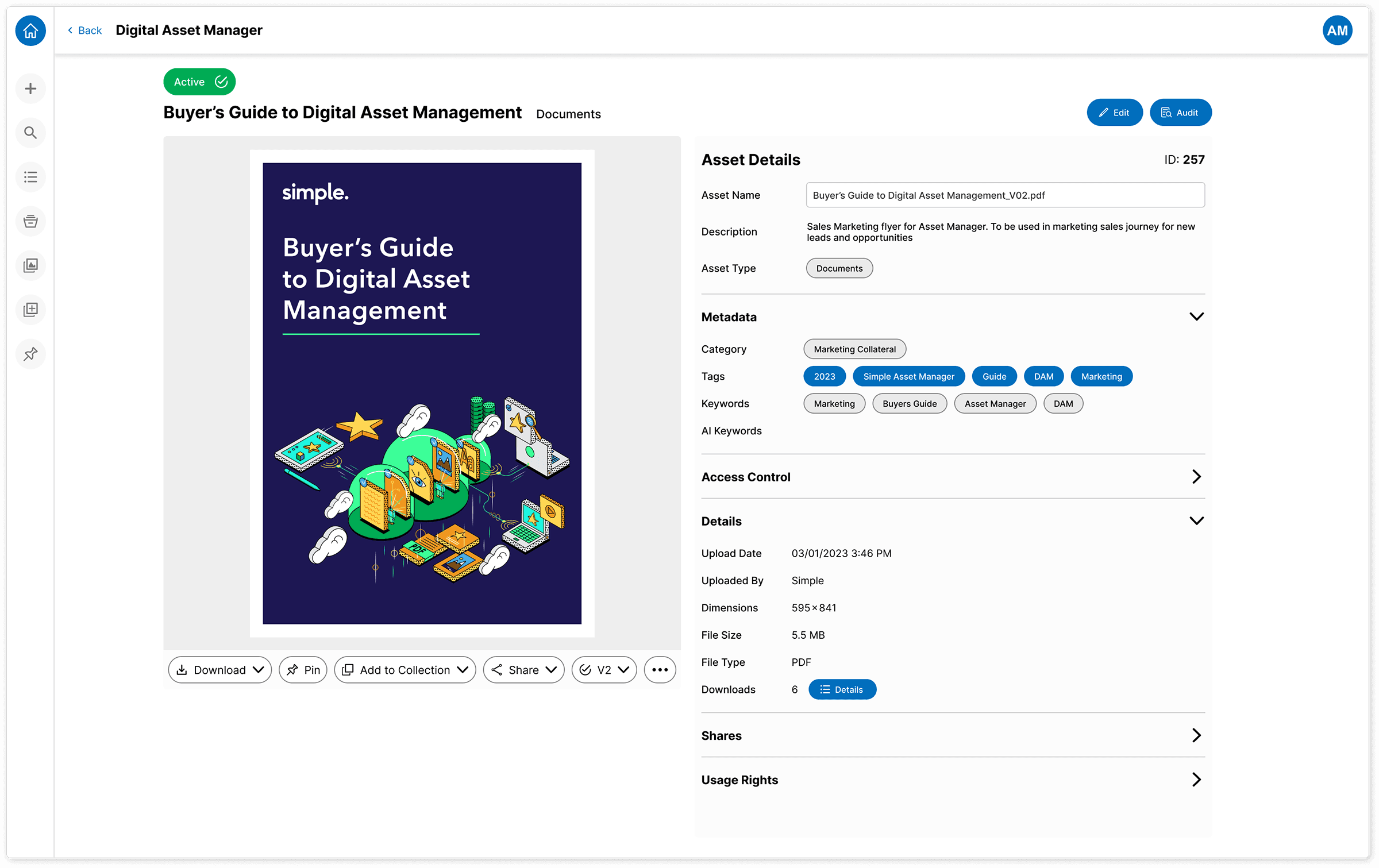Select the search icon in the sidebar

30,133
